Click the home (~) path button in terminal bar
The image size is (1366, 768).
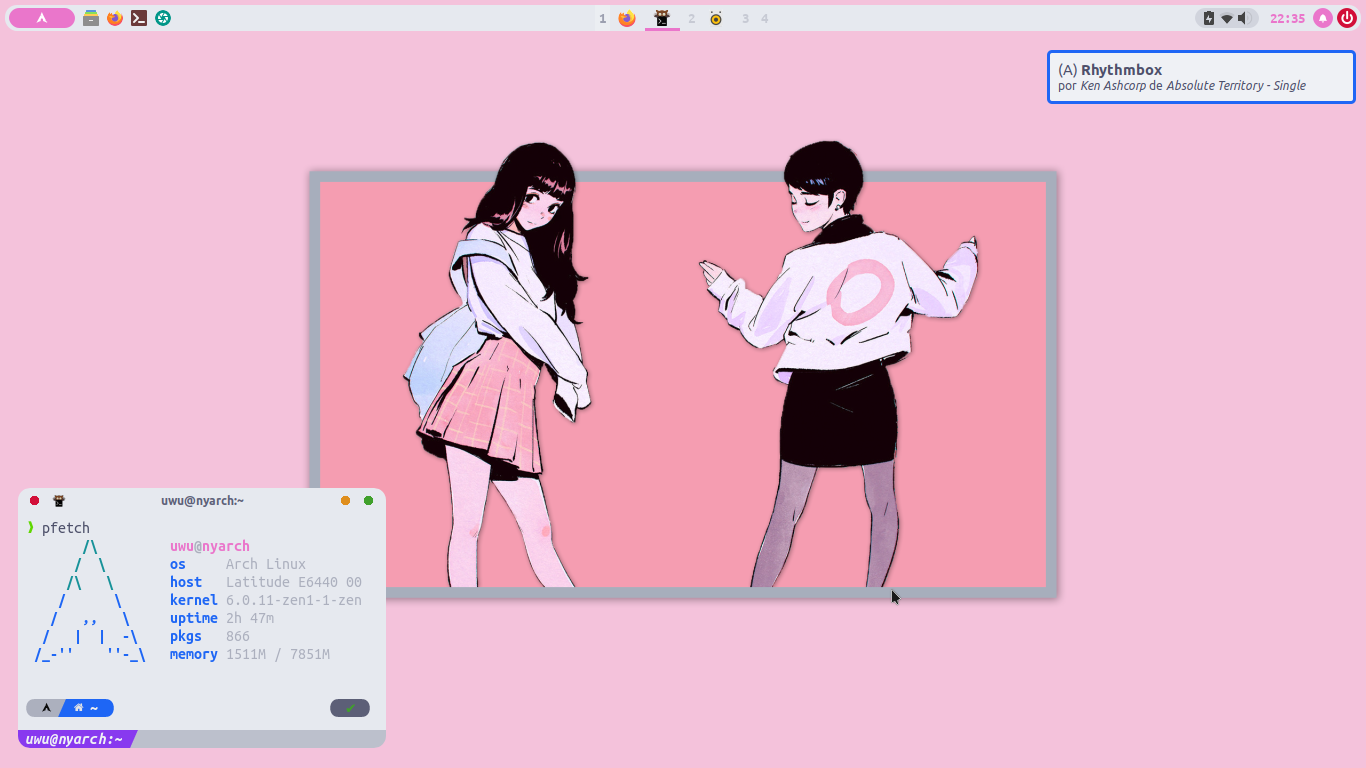[x=88, y=707]
